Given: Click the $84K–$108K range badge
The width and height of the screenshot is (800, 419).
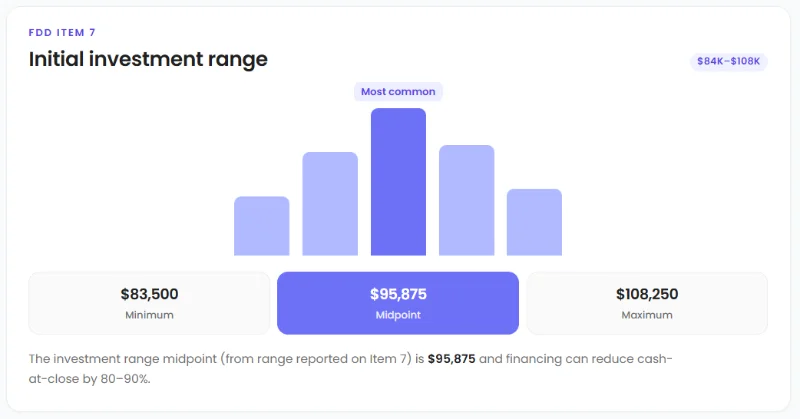Looking at the screenshot, I should 729,61.
